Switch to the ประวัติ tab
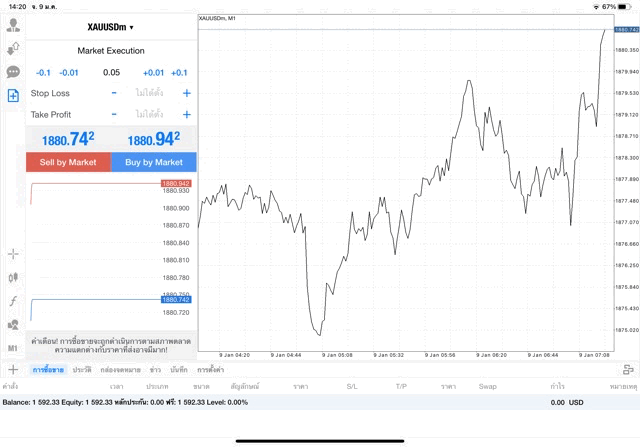640x447 pixels. tap(82, 370)
